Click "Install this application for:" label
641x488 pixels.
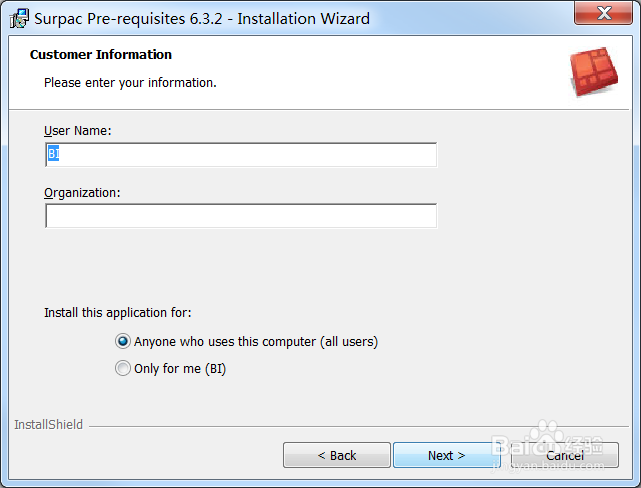pyautogui.click(x=118, y=313)
